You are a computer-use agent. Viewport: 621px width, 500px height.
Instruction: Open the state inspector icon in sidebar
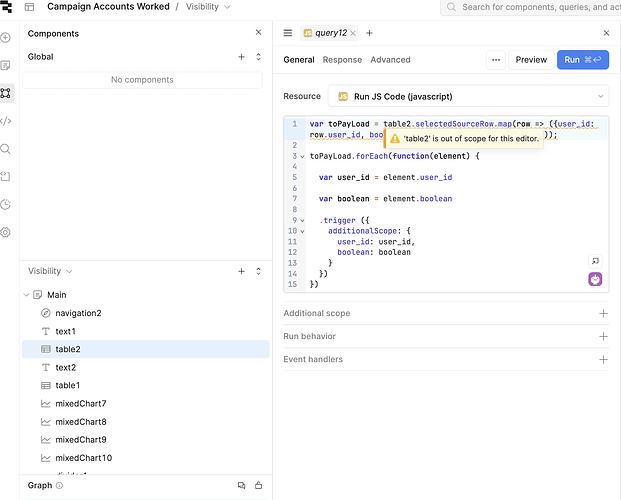[x=6, y=177]
